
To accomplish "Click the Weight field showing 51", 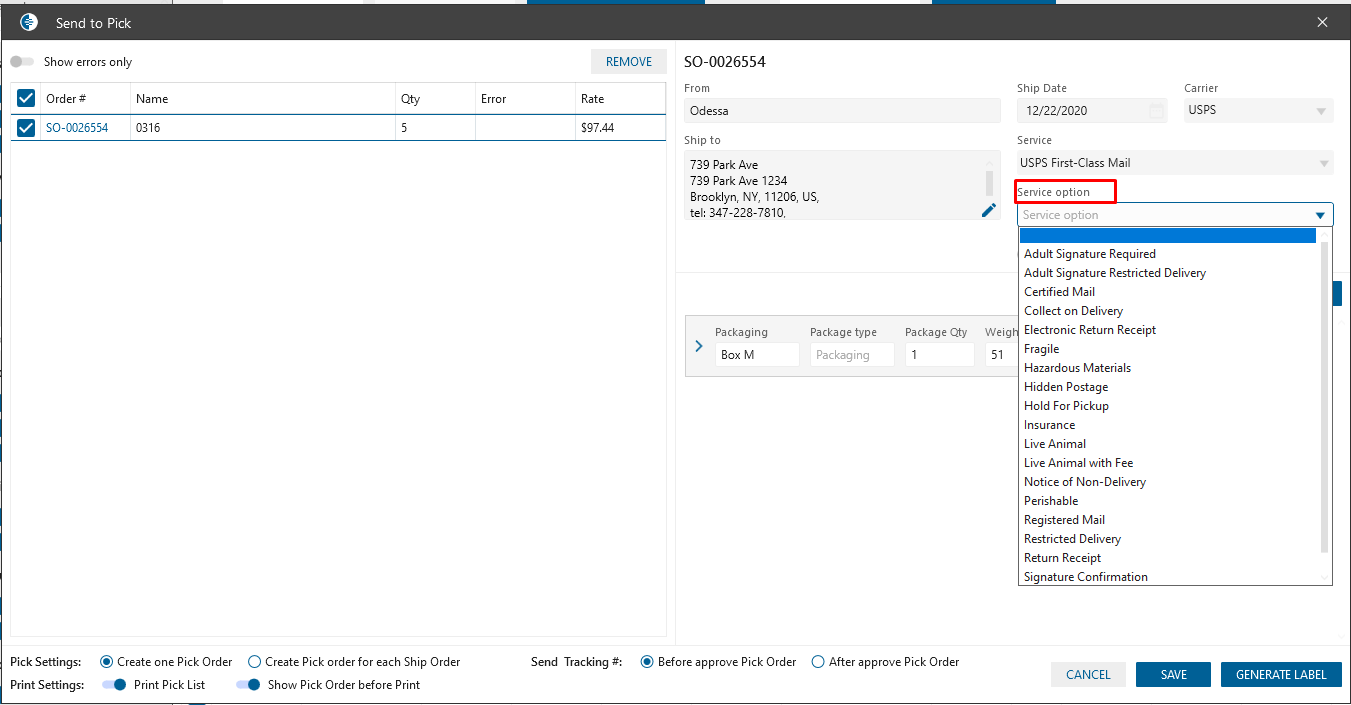I will (x=1001, y=355).
